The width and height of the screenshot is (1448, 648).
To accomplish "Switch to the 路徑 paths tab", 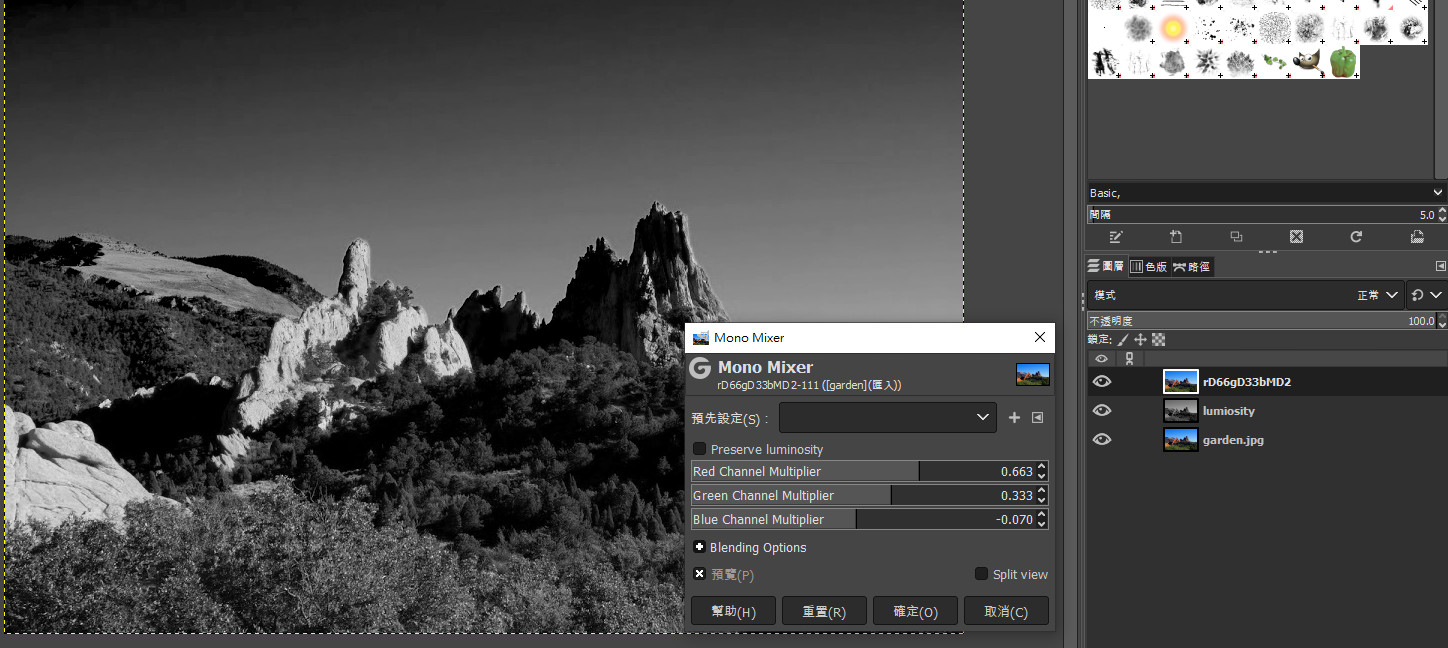I will 1192,267.
